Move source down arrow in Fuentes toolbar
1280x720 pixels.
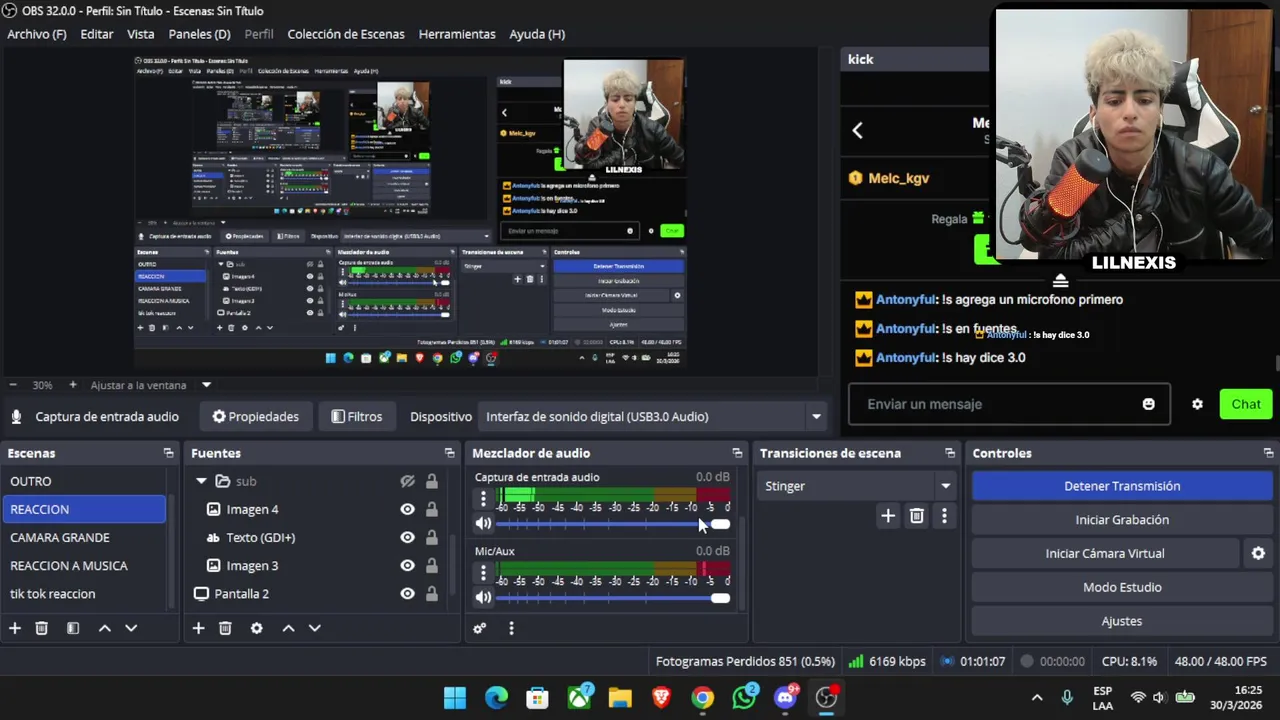[314, 628]
